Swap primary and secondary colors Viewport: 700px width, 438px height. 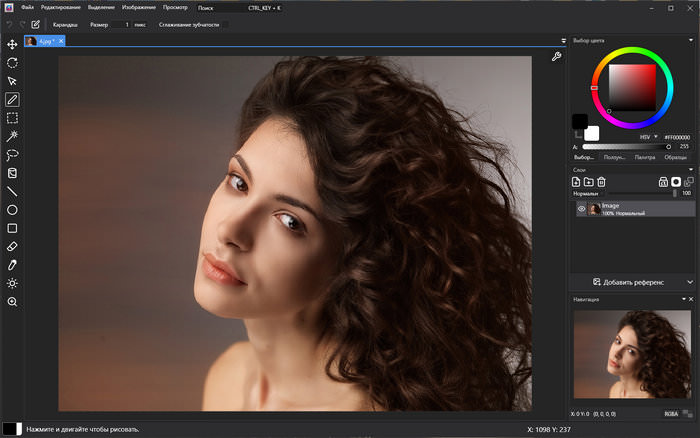578,134
